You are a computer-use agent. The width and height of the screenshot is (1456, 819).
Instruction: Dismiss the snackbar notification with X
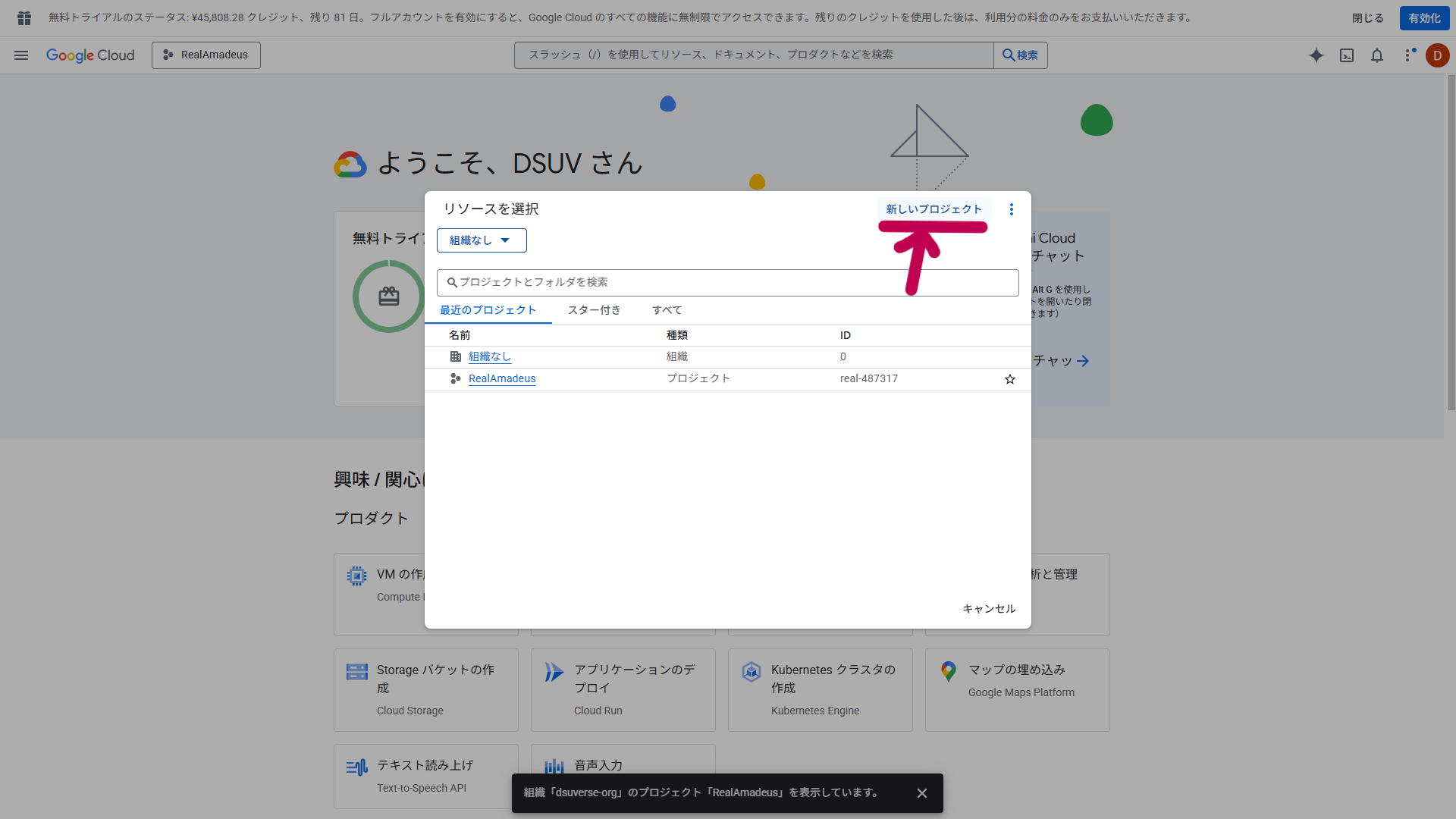921,793
